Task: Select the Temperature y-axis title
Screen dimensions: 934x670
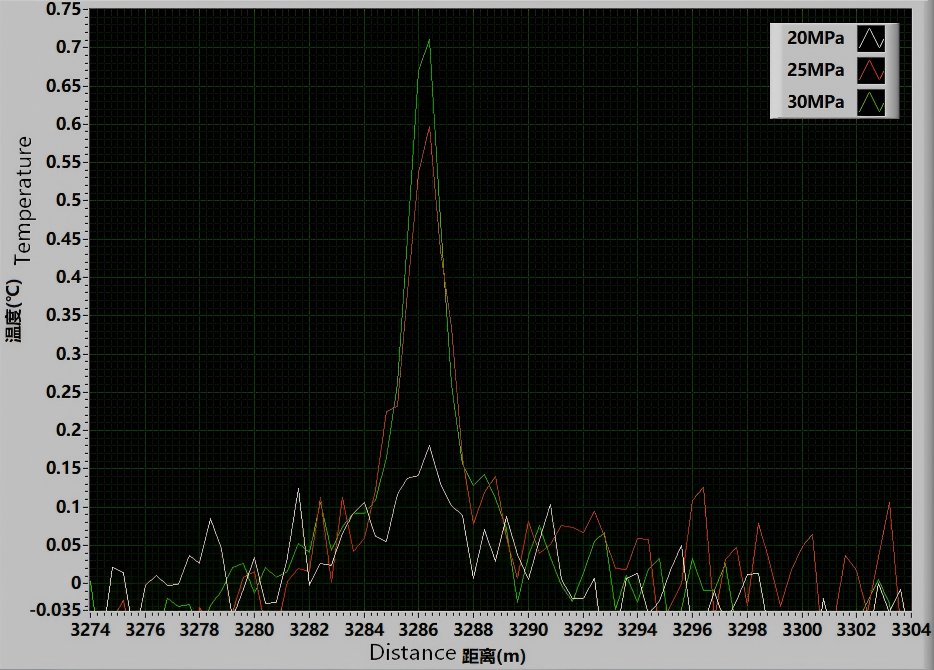Action: pos(26,199)
